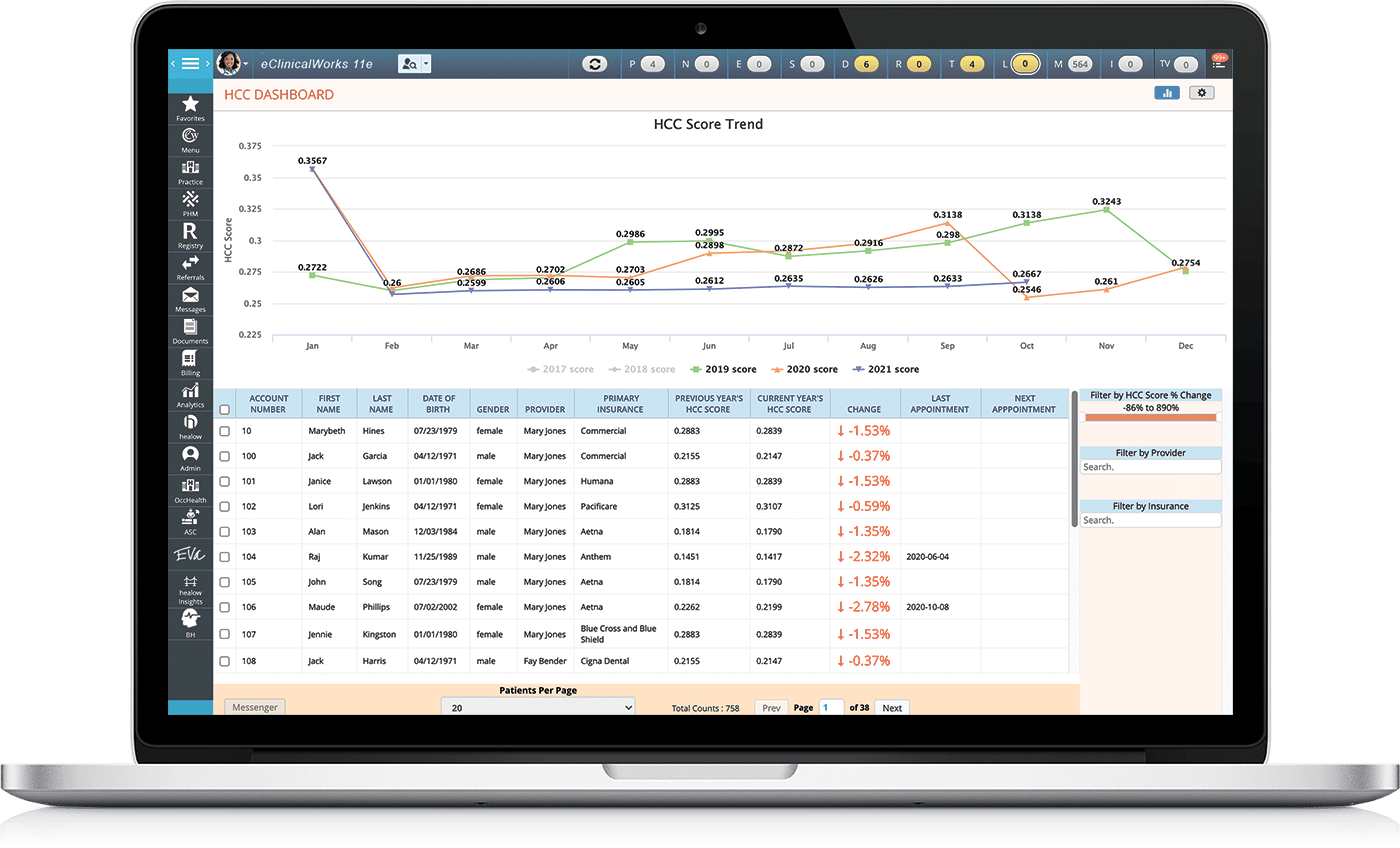Check the row for John Song
Screen dimensions: 1400x848
[224, 582]
